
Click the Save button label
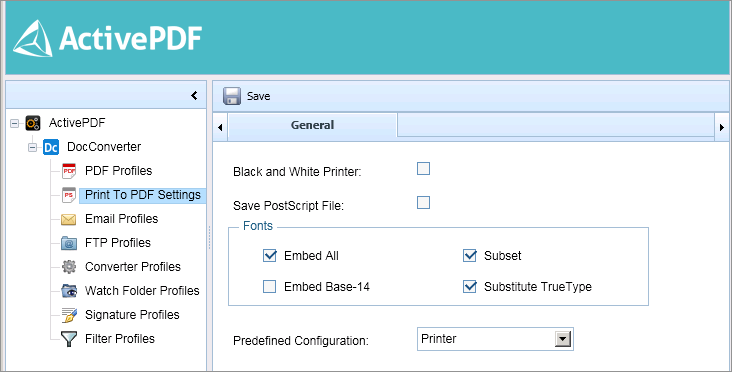point(259,96)
